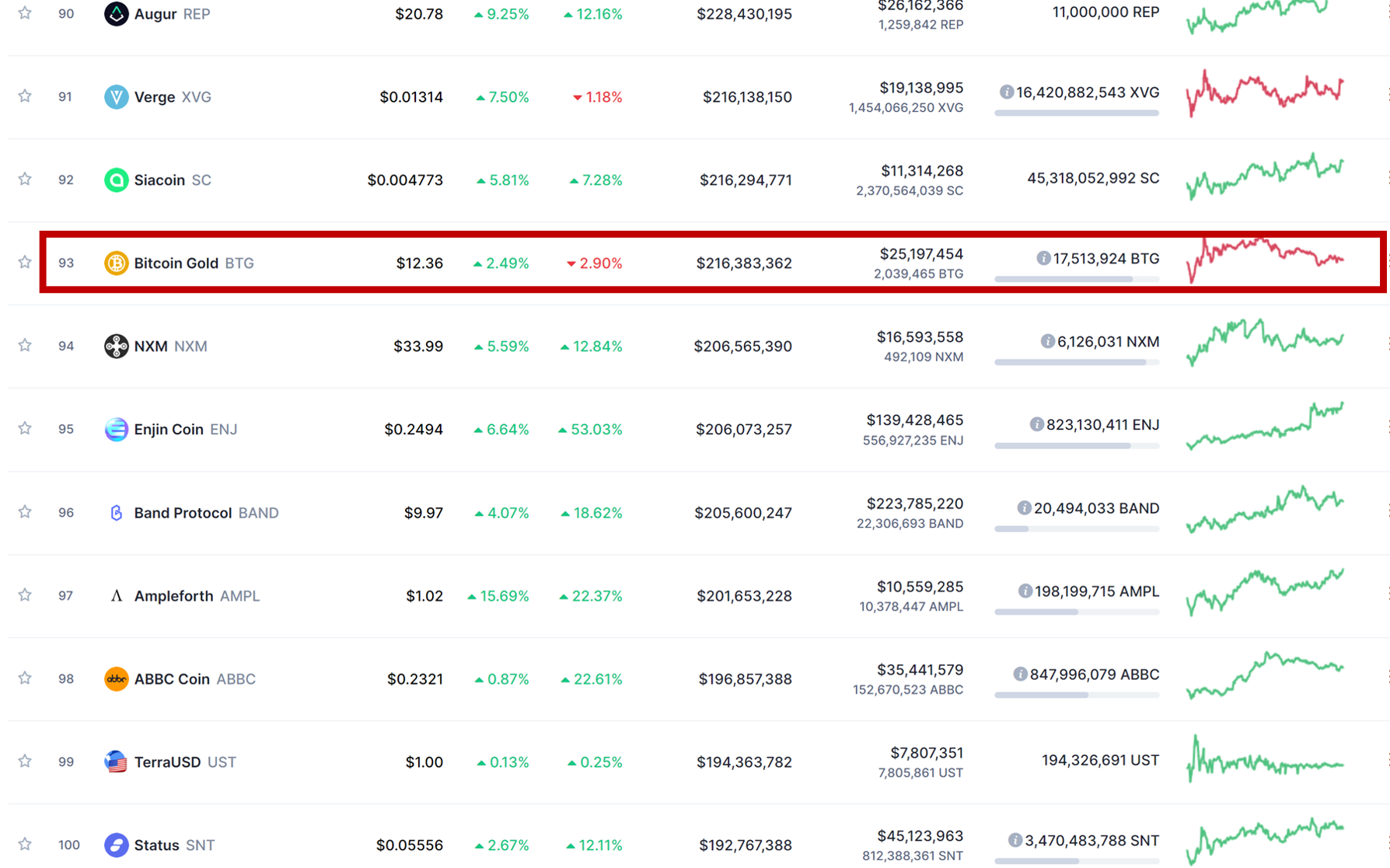Image resolution: width=1390 pixels, height=868 pixels.
Task: Click ABBC Coin price $0.2321
Action: pyautogui.click(x=415, y=679)
